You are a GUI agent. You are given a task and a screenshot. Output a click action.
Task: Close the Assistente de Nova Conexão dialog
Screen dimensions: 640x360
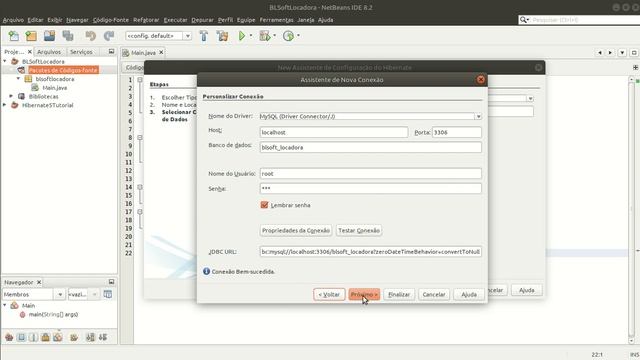click(x=480, y=80)
